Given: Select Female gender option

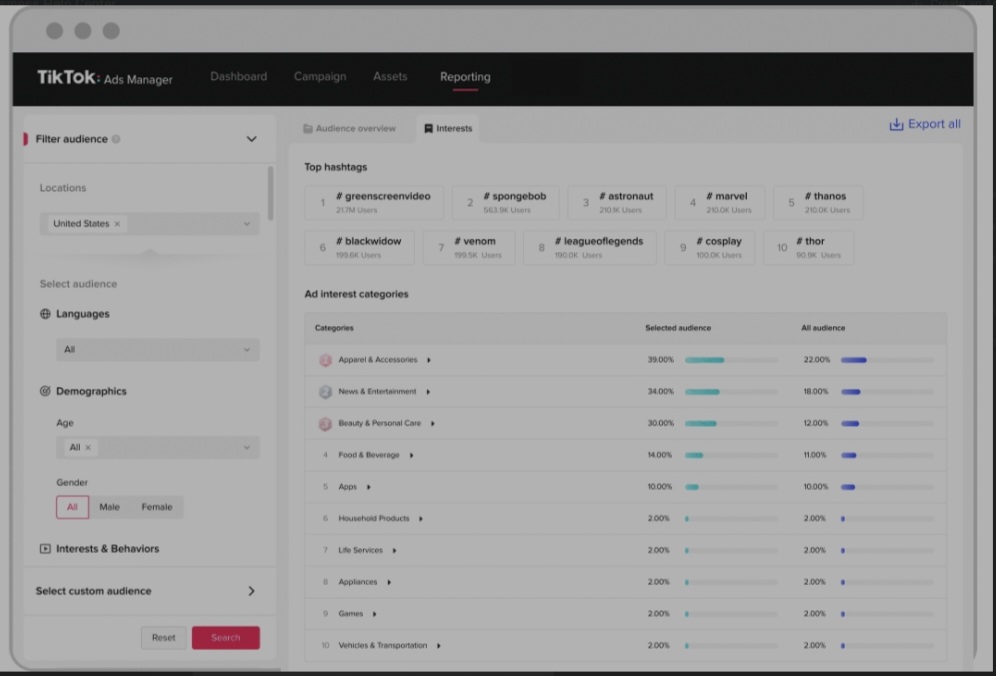Looking at the screenshot, I should coord(157,507).
